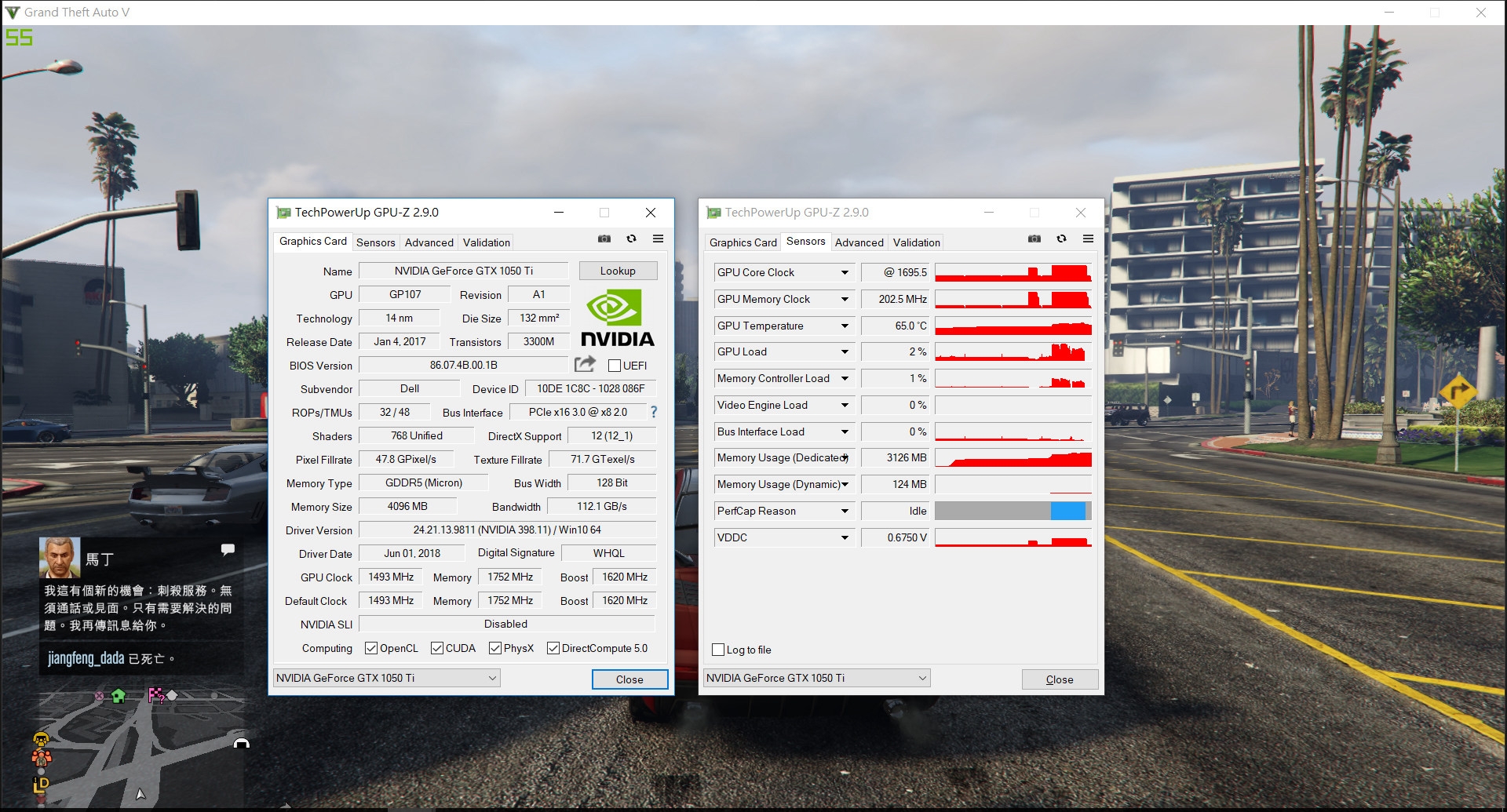This screenshot has height=812, width=1507.
Task: Switch to Advanced tab in Sensors window
Action: (859, 242)
